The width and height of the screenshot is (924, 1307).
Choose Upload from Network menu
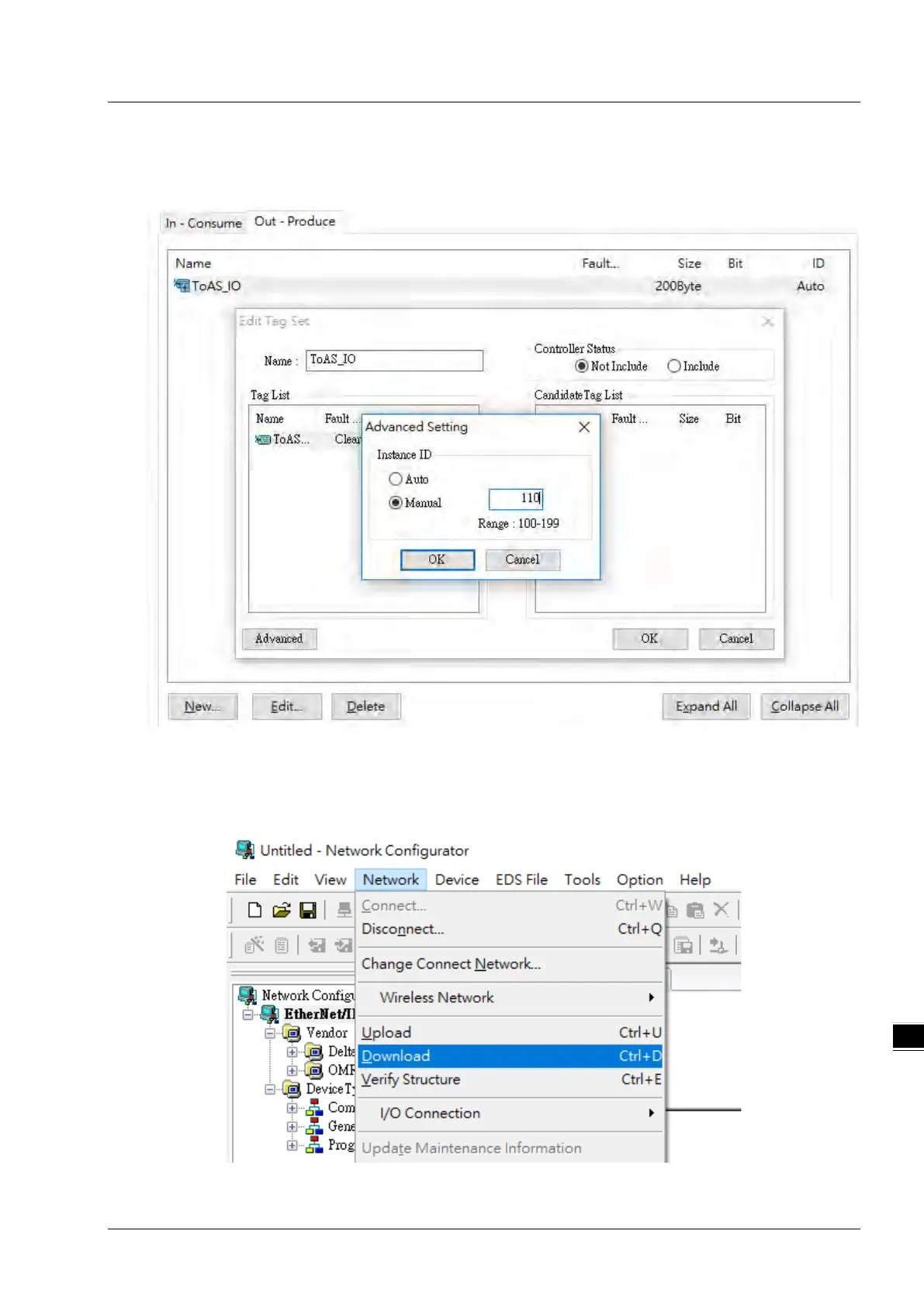[510, 1032]
